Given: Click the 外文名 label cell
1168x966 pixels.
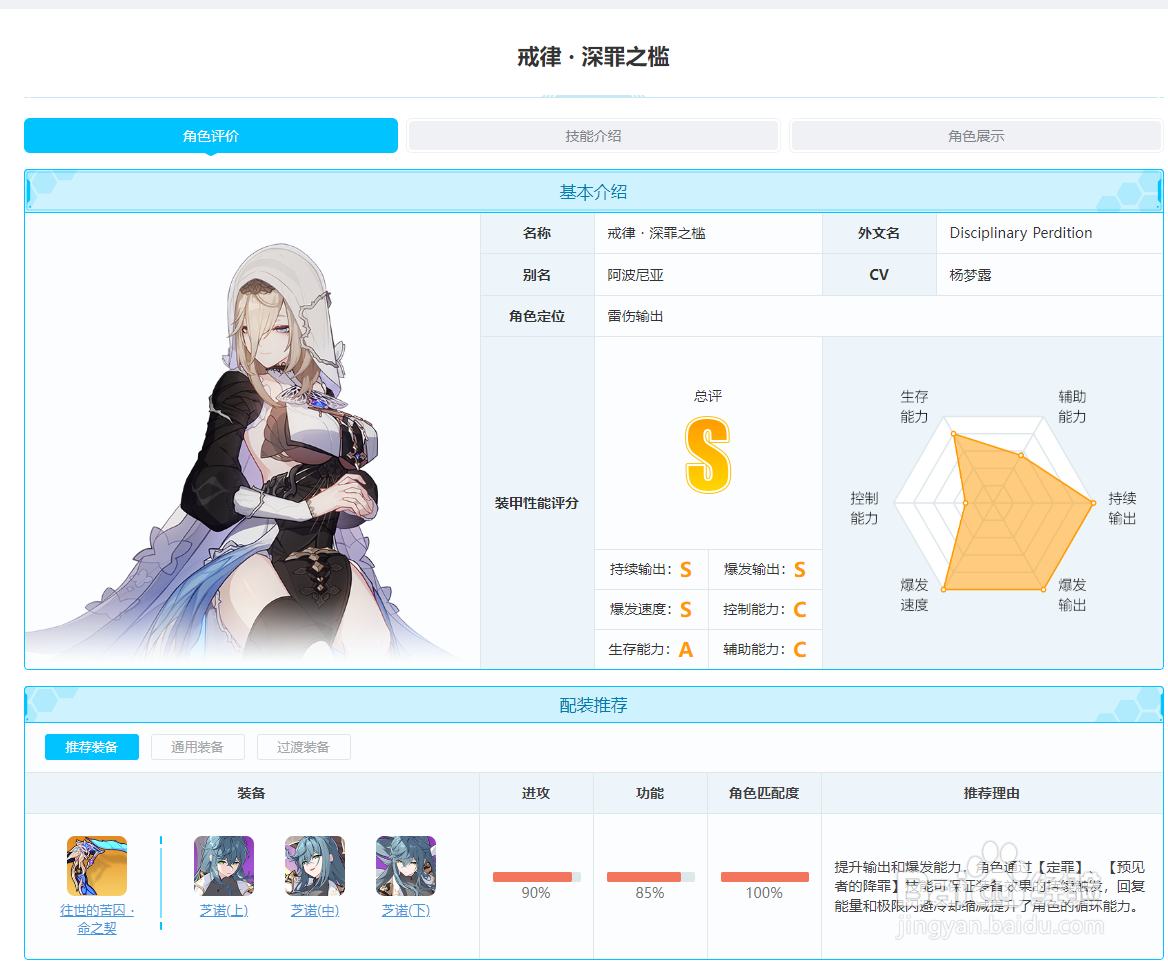Looking at the screenshot, I should [x=879, y=233].
